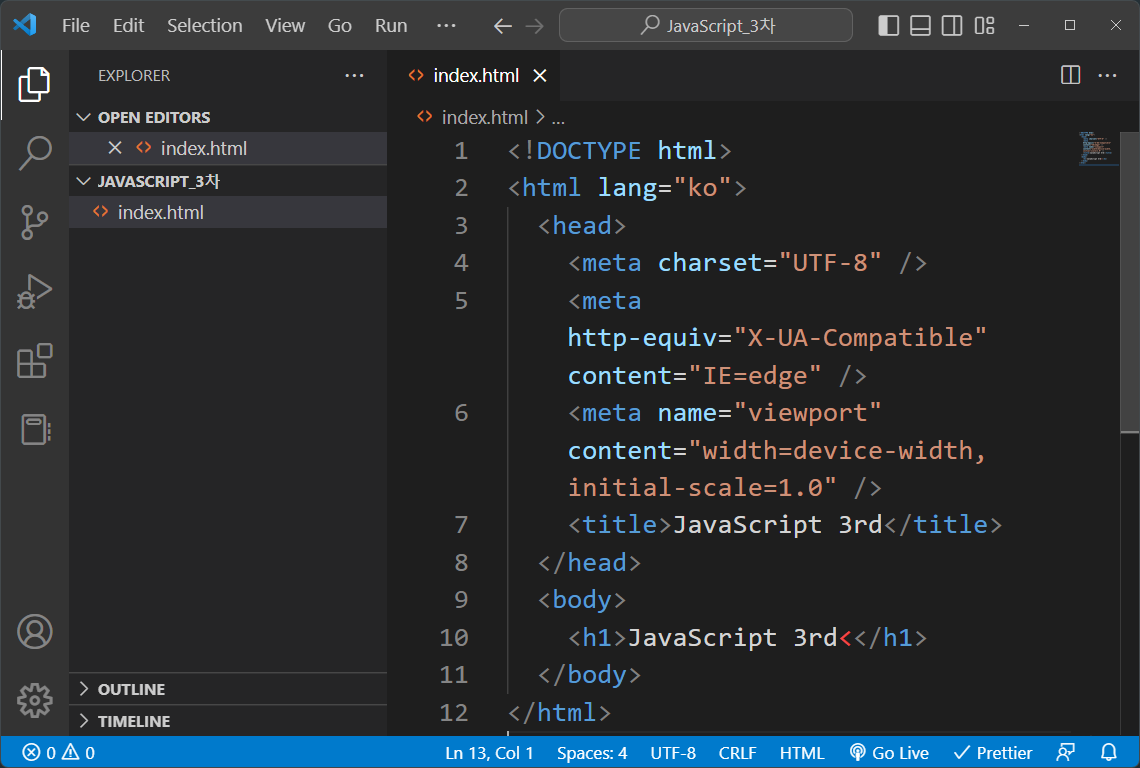Open the notifications bell
The width and height of the screenshot is (1140, 768).
1108,752
